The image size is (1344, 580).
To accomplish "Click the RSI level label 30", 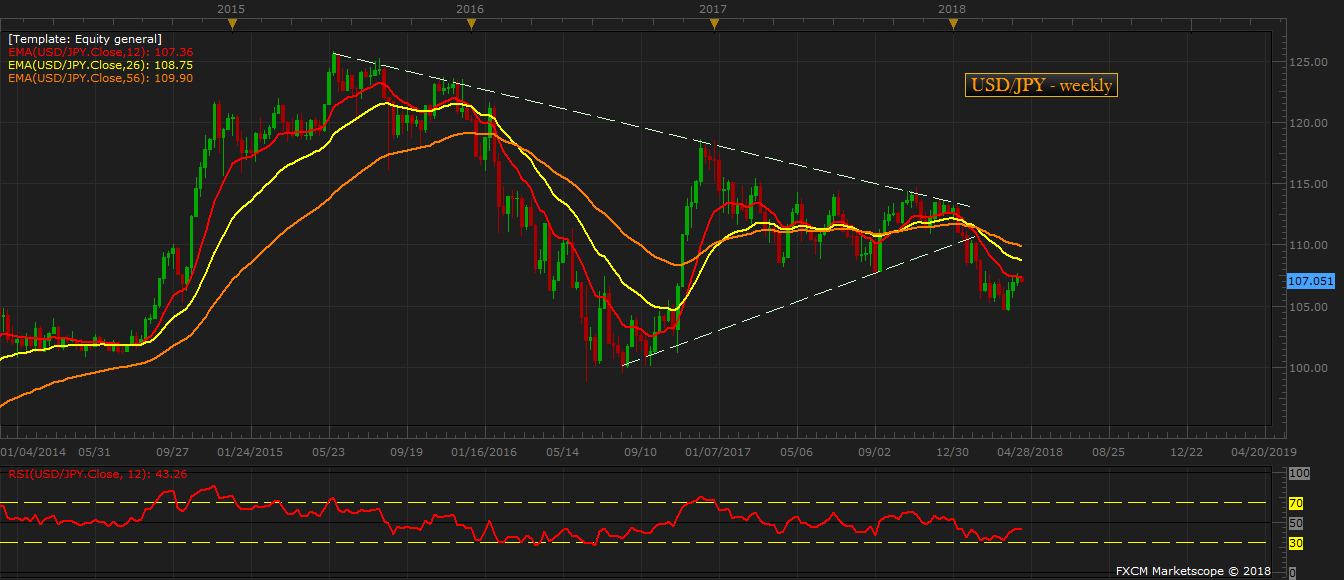I will point(1294,543).
